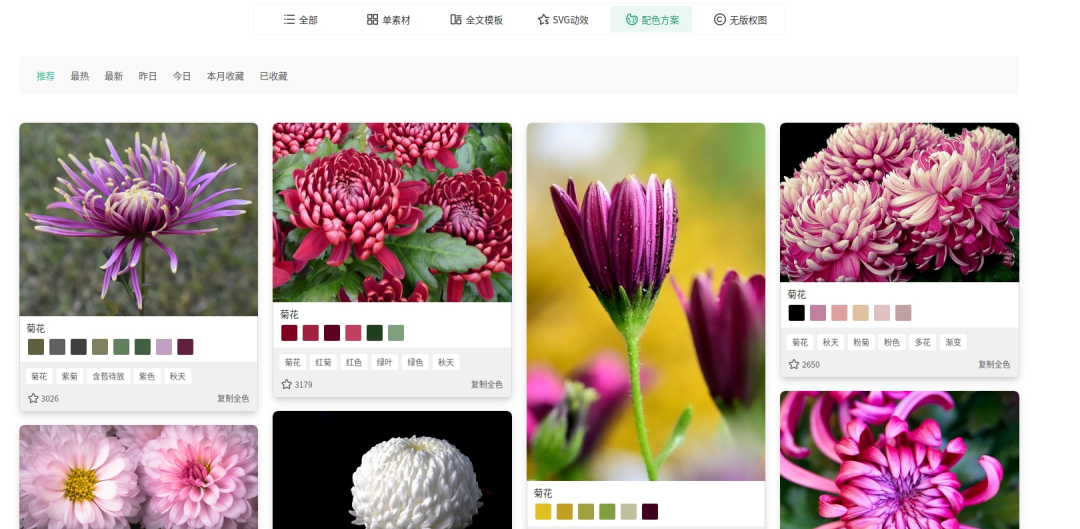Click the 含苞待放 tag
Image resolution: width=1080 pixels, height=529 pixels.
tap(108, 376)
